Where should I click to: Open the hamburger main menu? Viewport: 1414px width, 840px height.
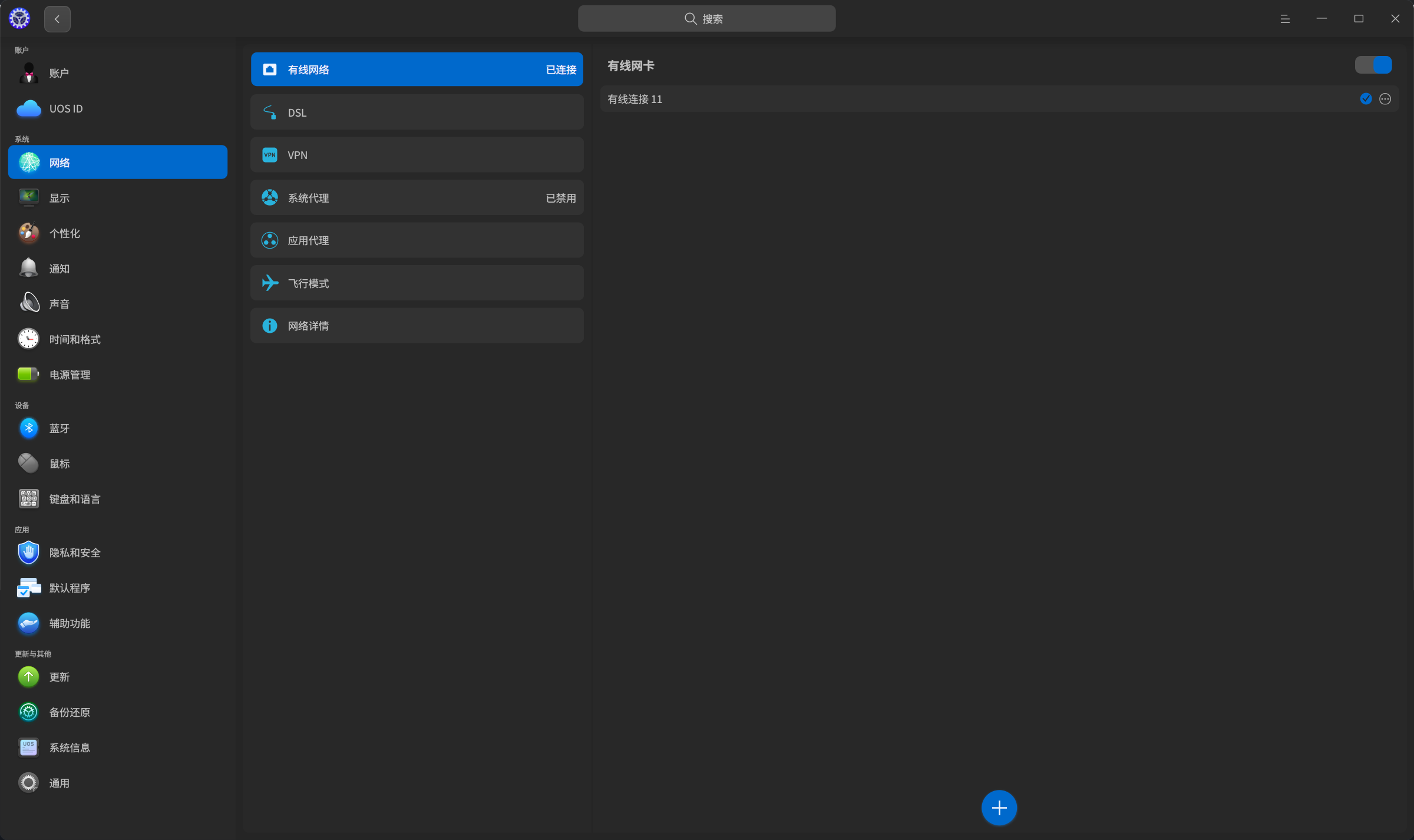(x=1285, y=19)
